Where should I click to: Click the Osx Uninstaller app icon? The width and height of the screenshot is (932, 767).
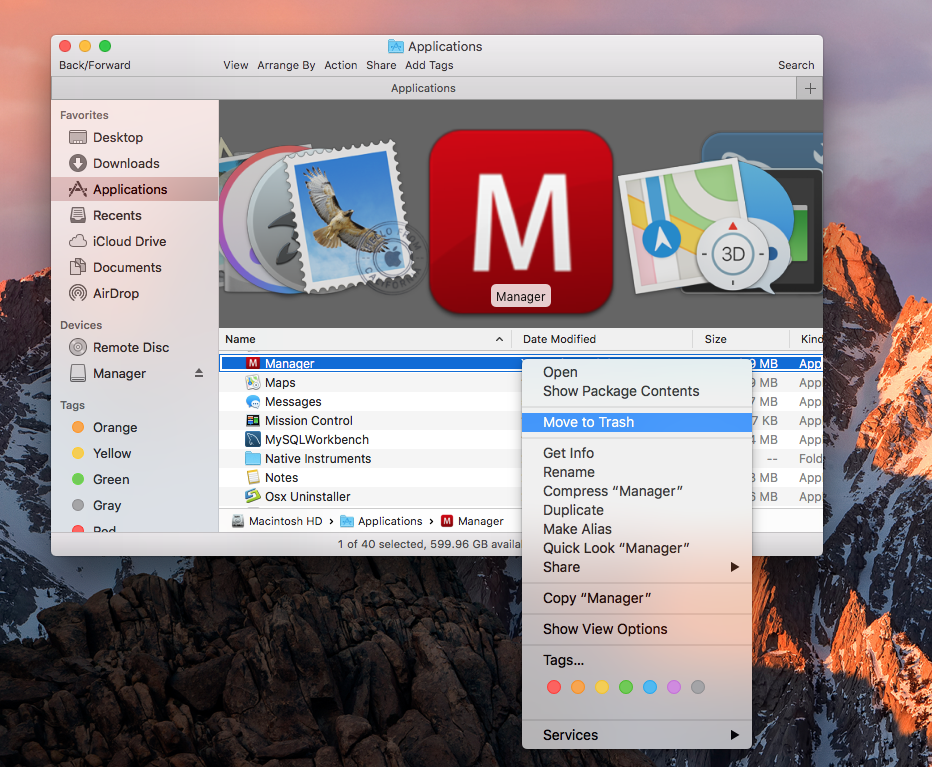253,497
